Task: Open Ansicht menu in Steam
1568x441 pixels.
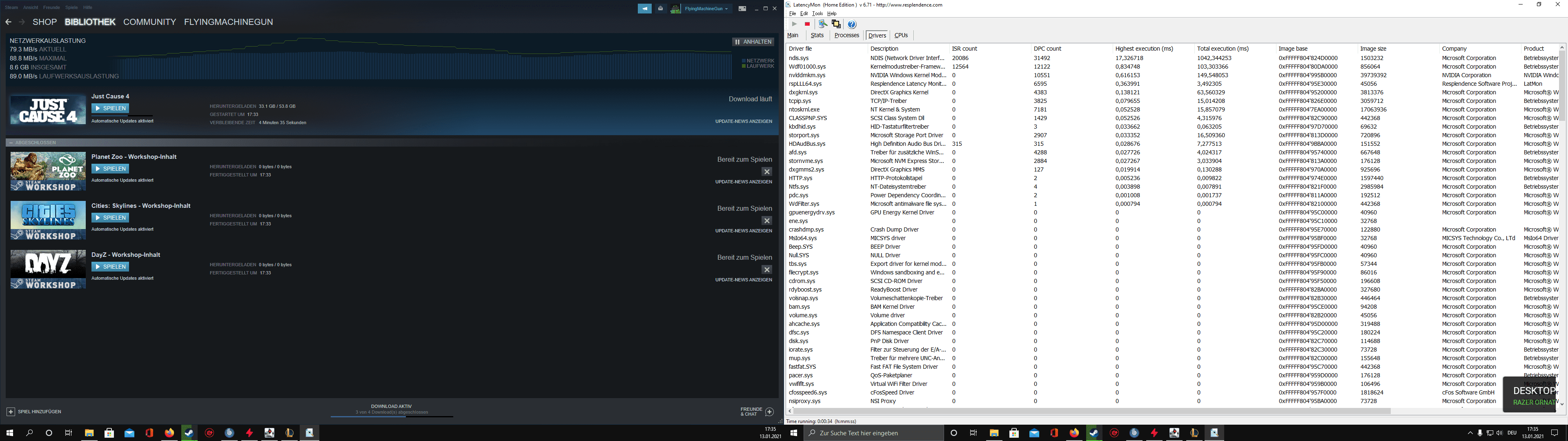Action: click(31, 8)
